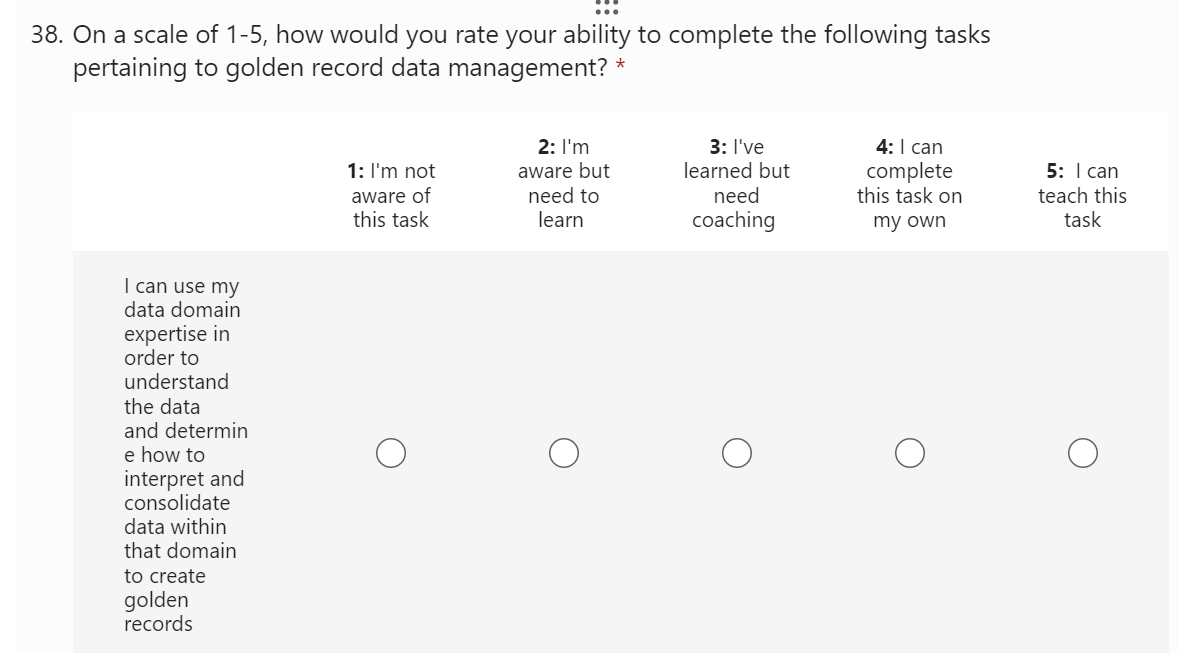Click the '4: I can complete this task' header
Screen dimensions: 1178x653
click(x=909, y=184)
